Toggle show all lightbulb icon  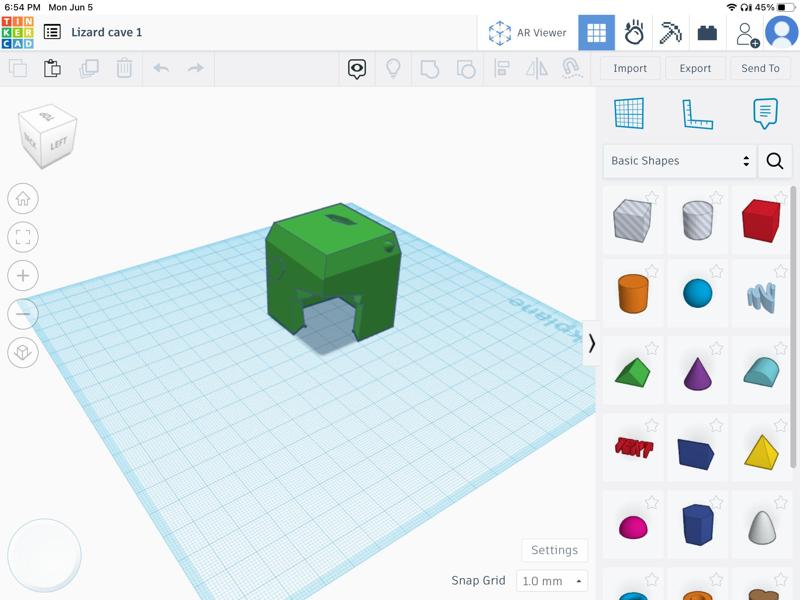point(393,68)
